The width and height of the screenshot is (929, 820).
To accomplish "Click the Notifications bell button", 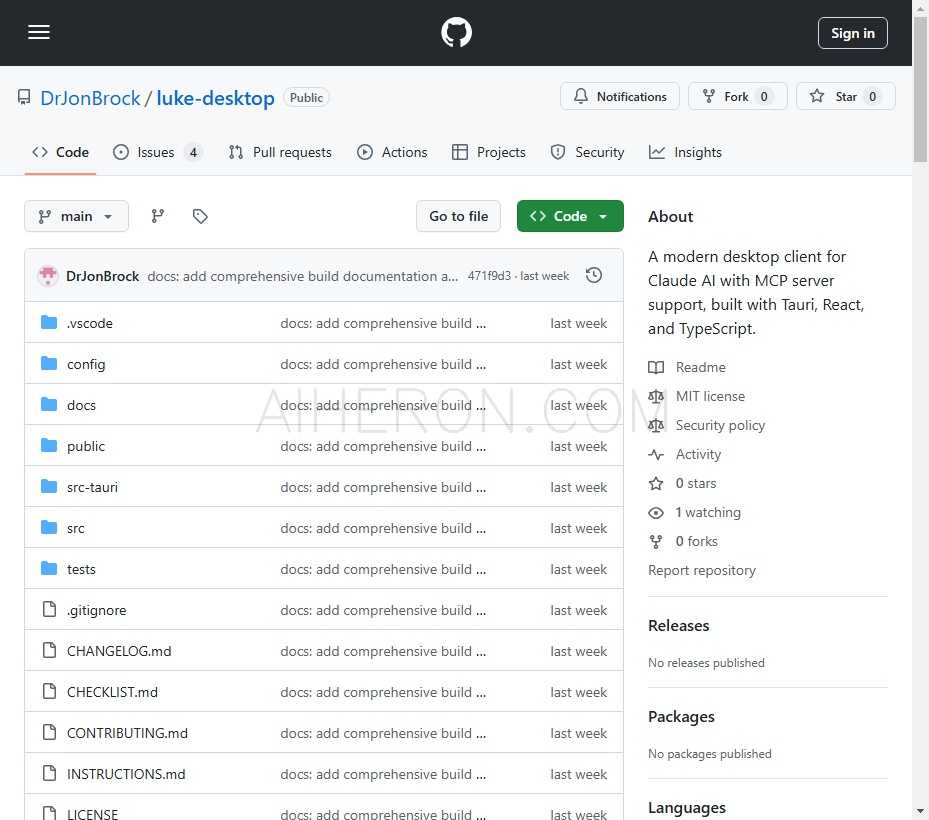I will [x=620, y=97].
